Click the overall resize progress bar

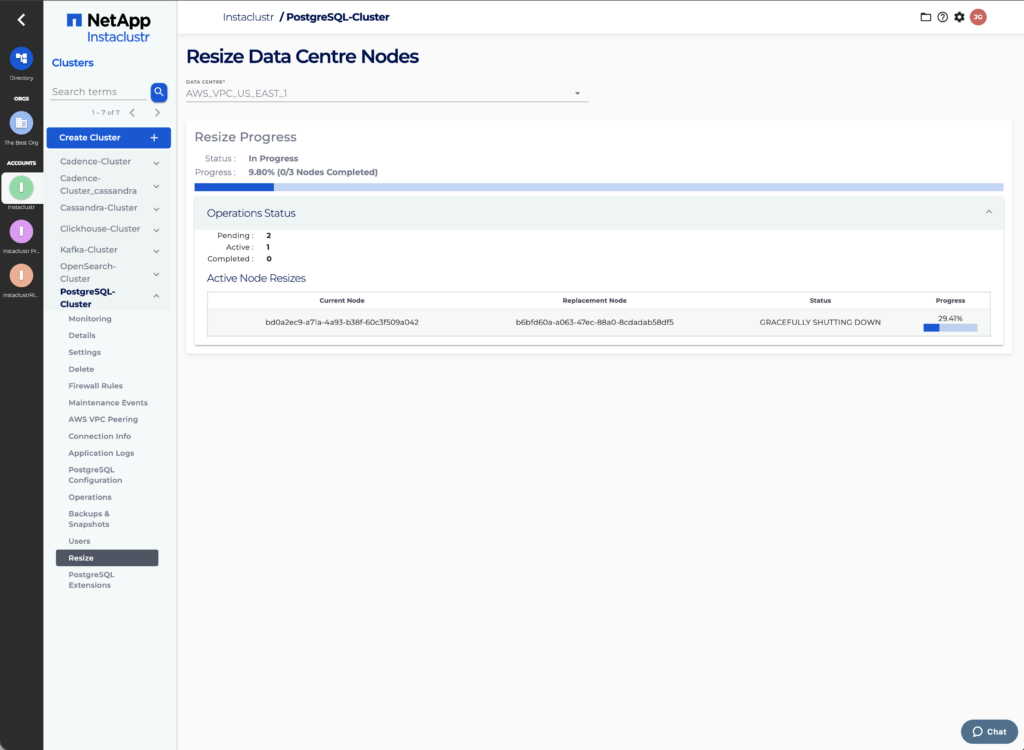[x=598, y=187]
